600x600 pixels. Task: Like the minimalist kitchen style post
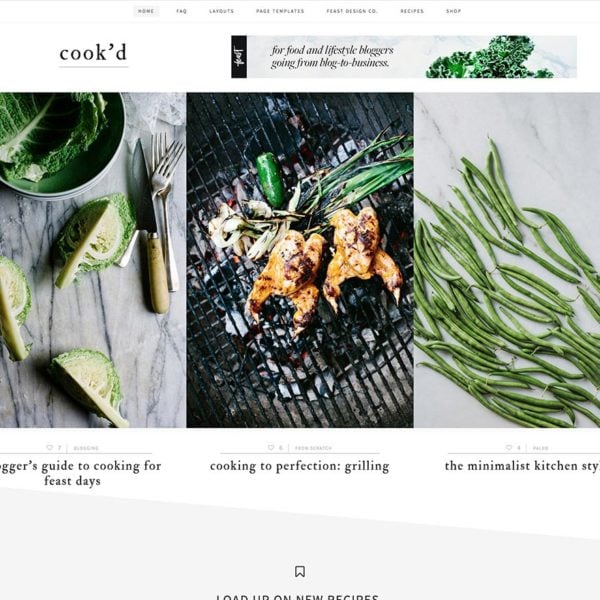509,447
